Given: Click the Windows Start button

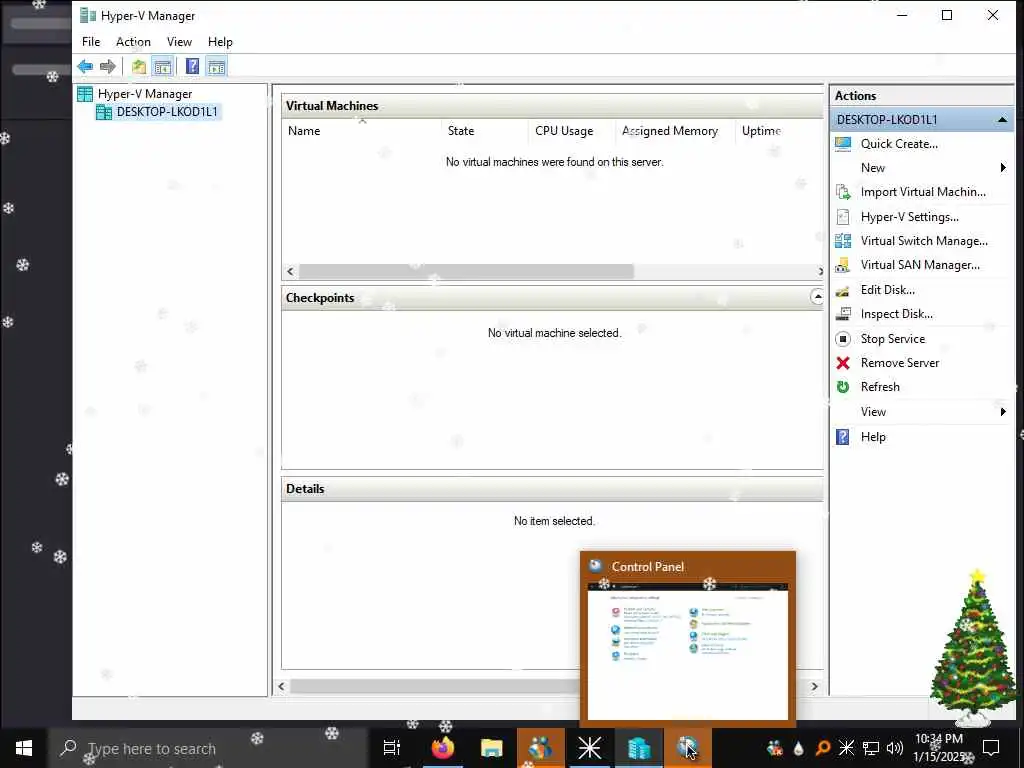Looking at the screenshot, I should coord(24,748).
